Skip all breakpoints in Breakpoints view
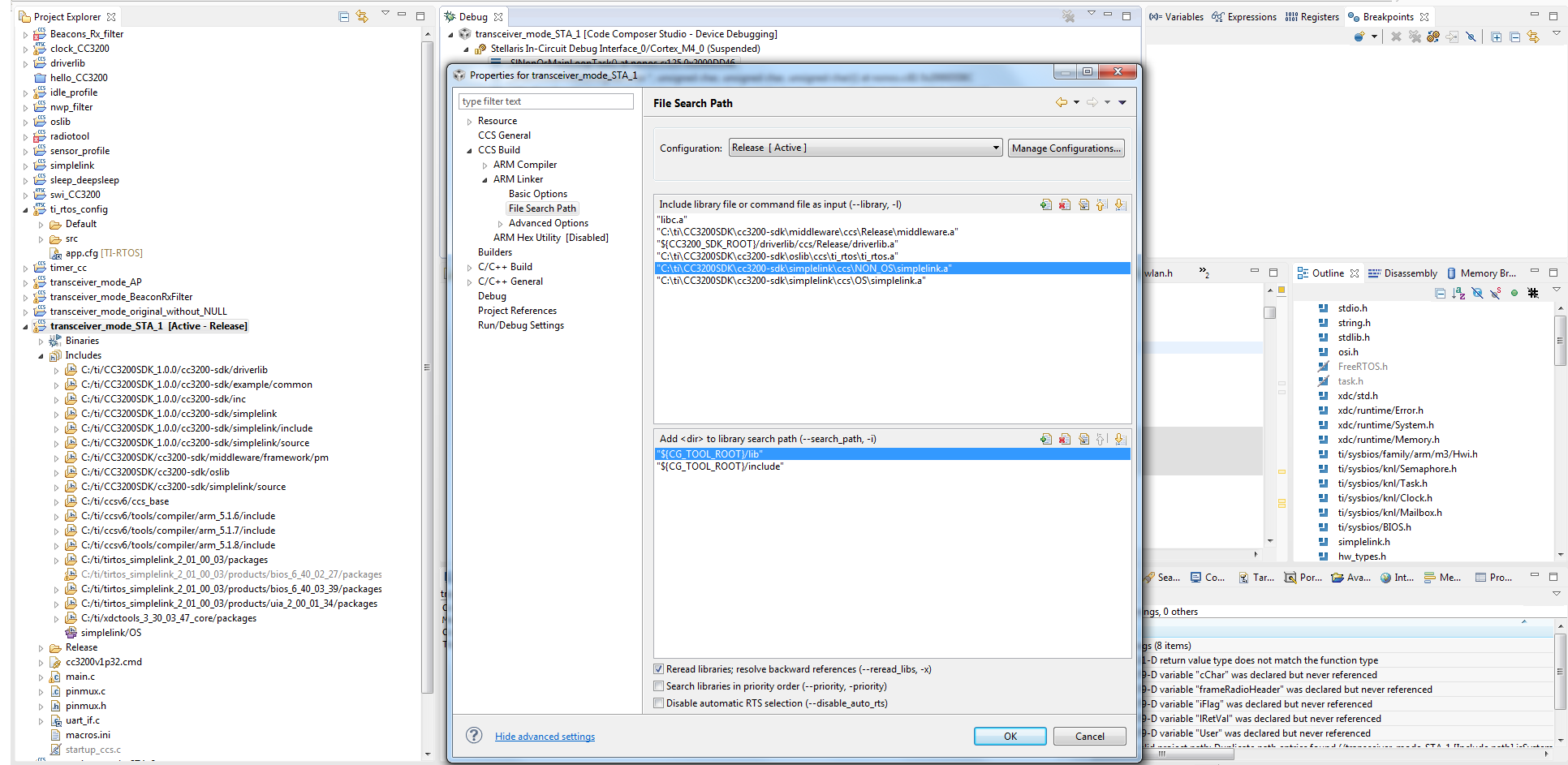The width and height of the screenshot is (1568, 765). (x=1471, y=37)
